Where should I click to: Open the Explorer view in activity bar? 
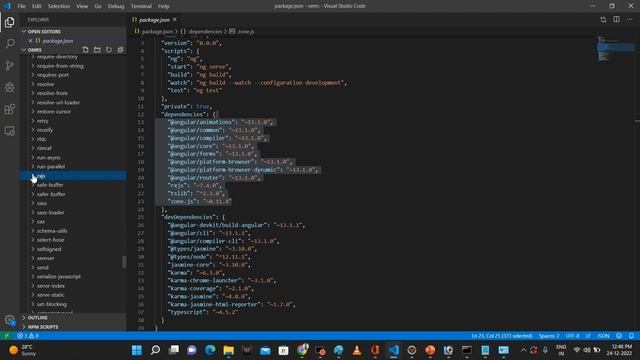point(9,22)
